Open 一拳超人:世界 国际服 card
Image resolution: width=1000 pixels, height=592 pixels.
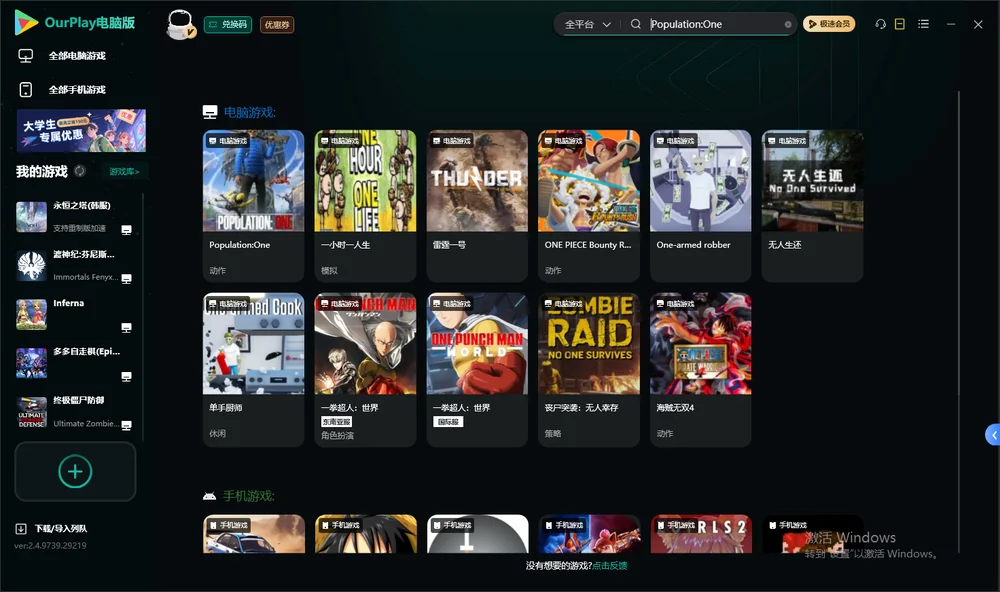coord(477,369)
